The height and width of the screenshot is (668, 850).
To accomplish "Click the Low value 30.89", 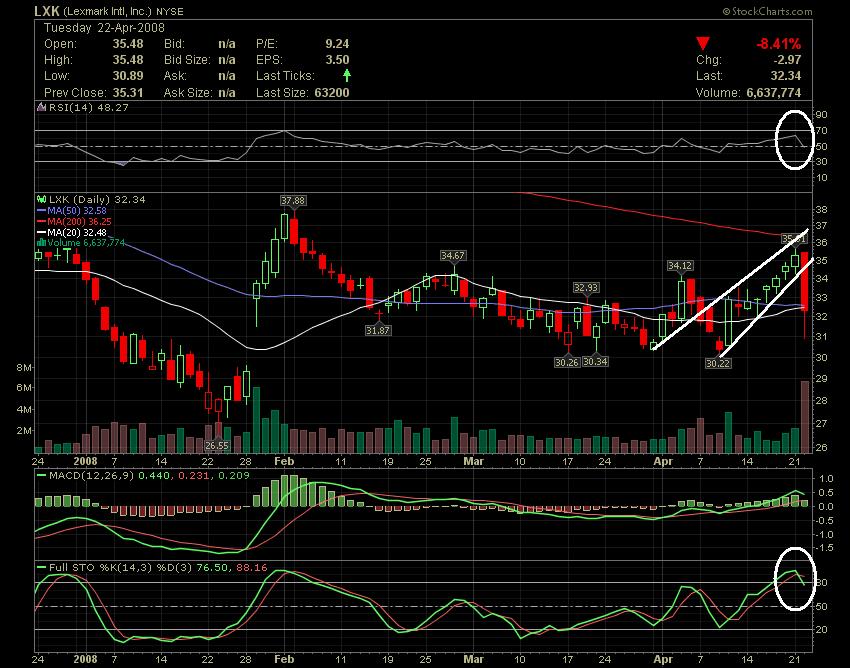I will (x=128, y=76).
